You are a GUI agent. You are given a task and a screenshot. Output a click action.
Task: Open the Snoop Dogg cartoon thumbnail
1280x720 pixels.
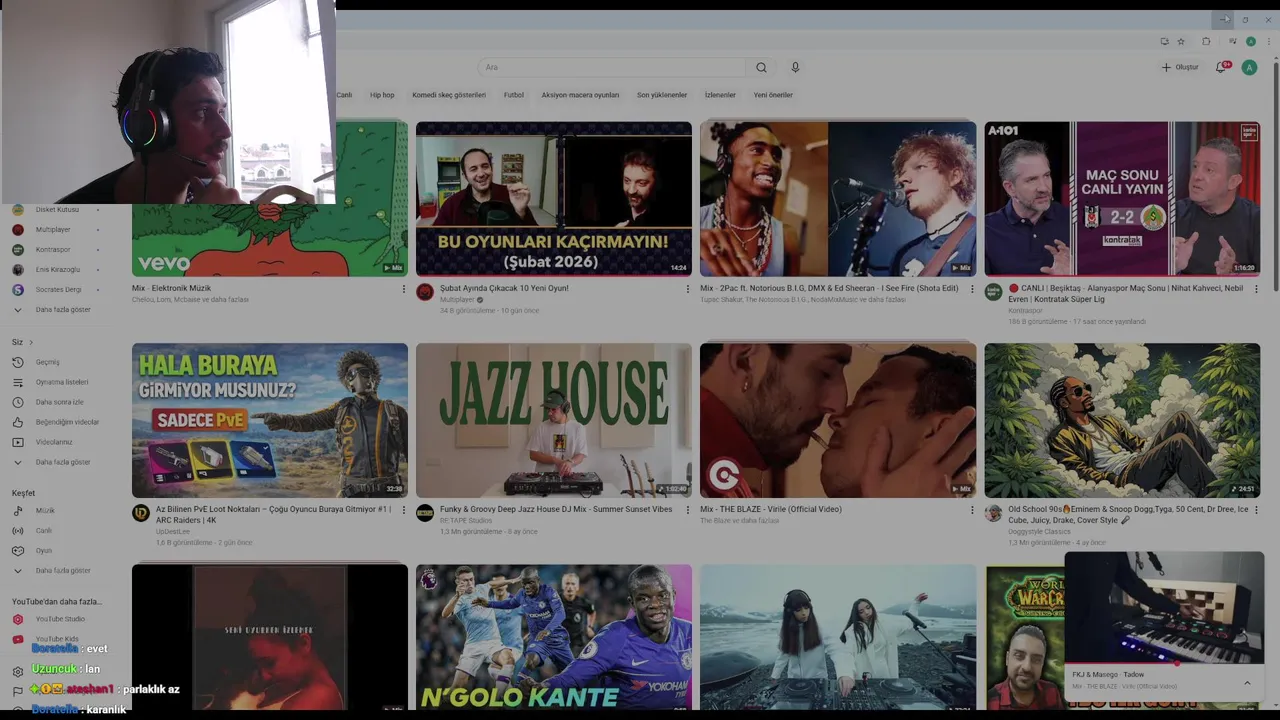(x=1122, y=420)
